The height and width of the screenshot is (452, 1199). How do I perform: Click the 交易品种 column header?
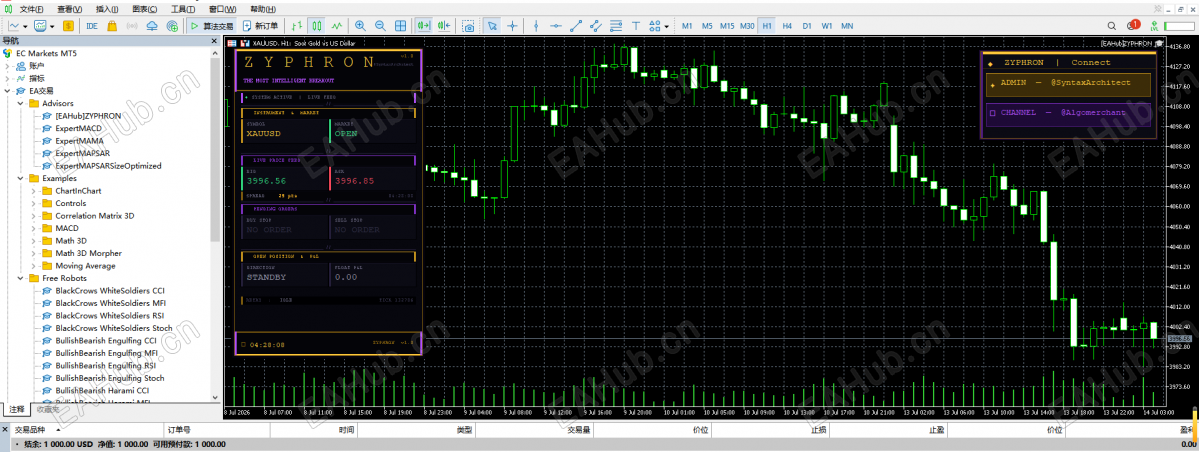click(x=31, y=431)
